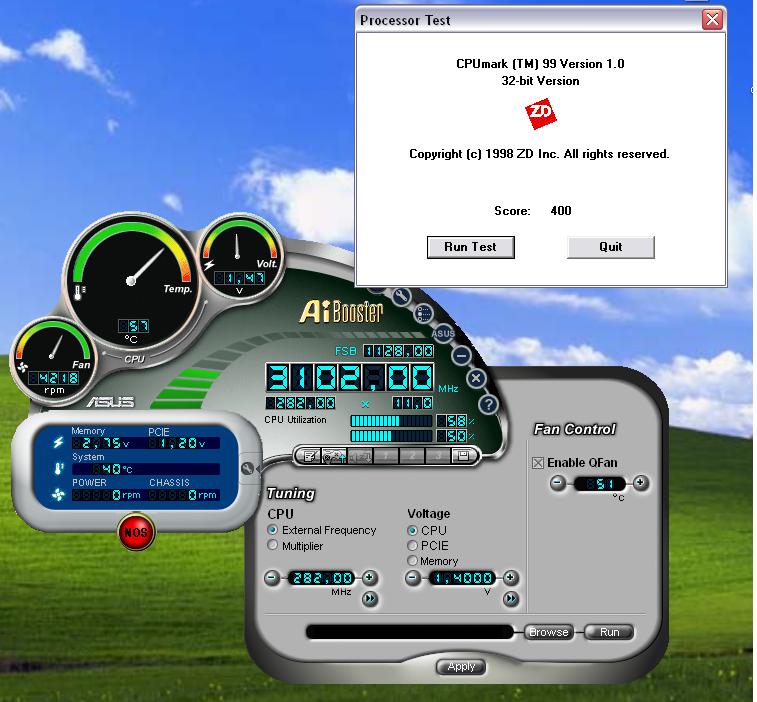Decrease voltage with minus button
The image size is (757, 702).
[413, 577]
